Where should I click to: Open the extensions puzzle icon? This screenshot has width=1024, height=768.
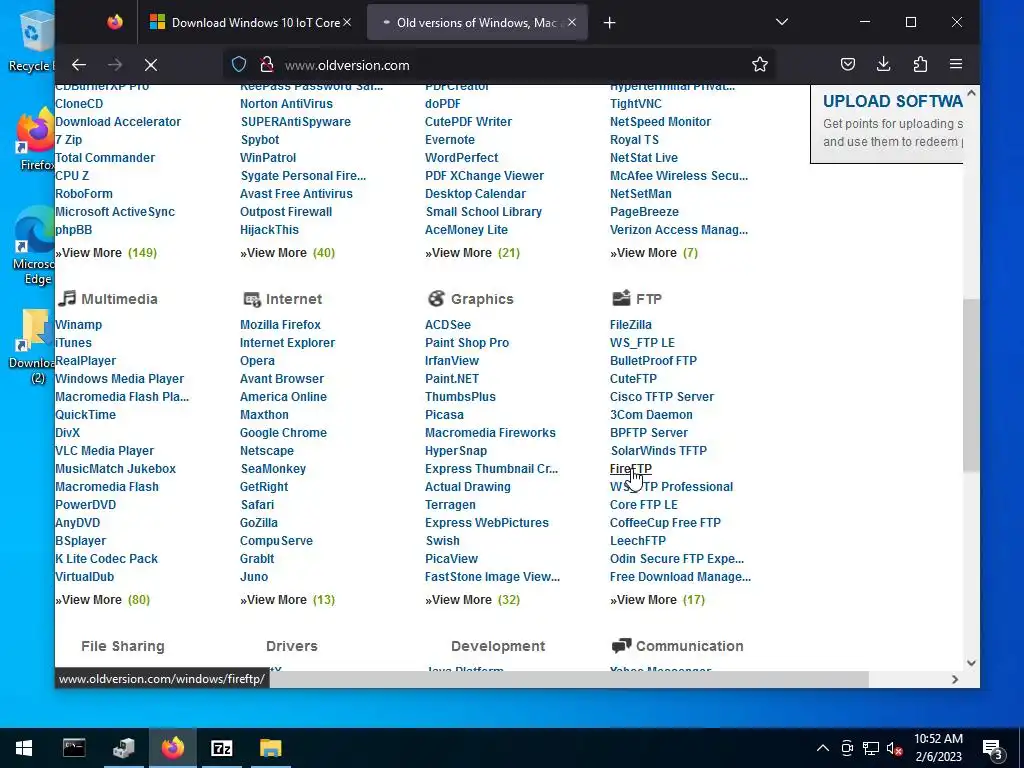[920, 64]
